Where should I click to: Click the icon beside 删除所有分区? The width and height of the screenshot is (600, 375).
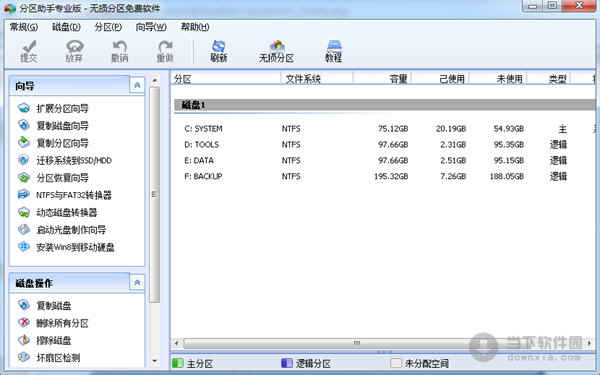(24, 323)
